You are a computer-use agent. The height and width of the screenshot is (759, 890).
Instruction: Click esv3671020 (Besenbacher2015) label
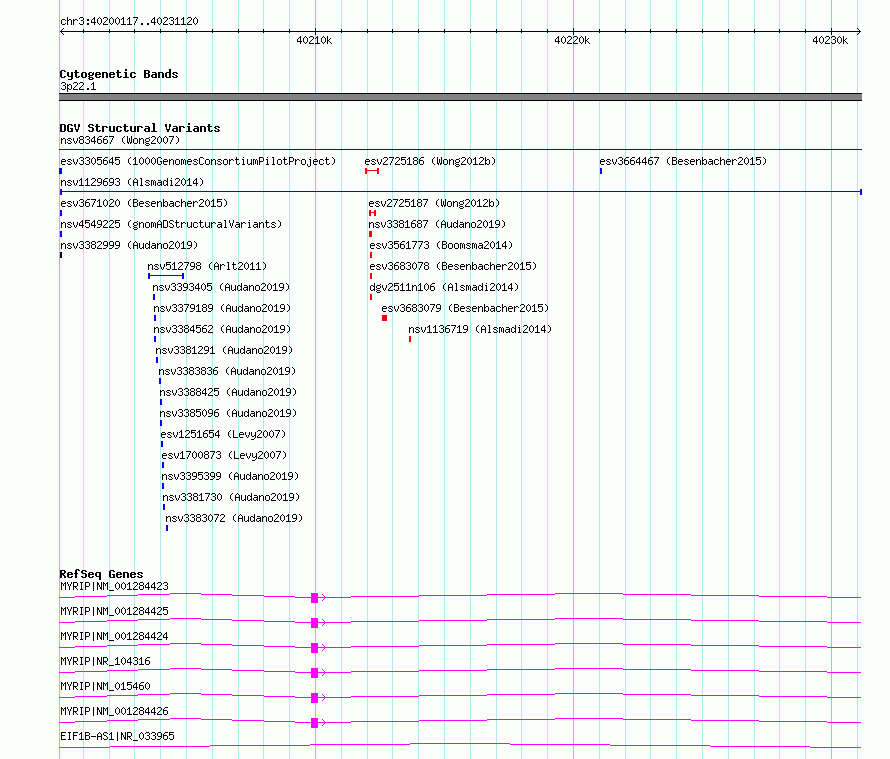144,203
